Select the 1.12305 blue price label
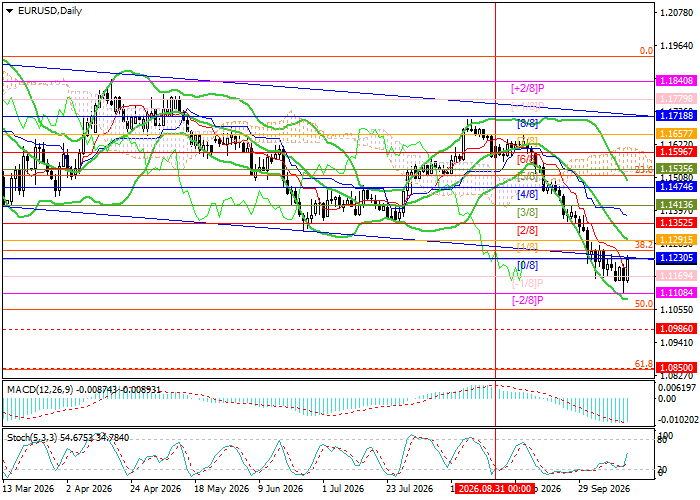The height and width of the screenshot is (500, 700). tap(676, 258)
